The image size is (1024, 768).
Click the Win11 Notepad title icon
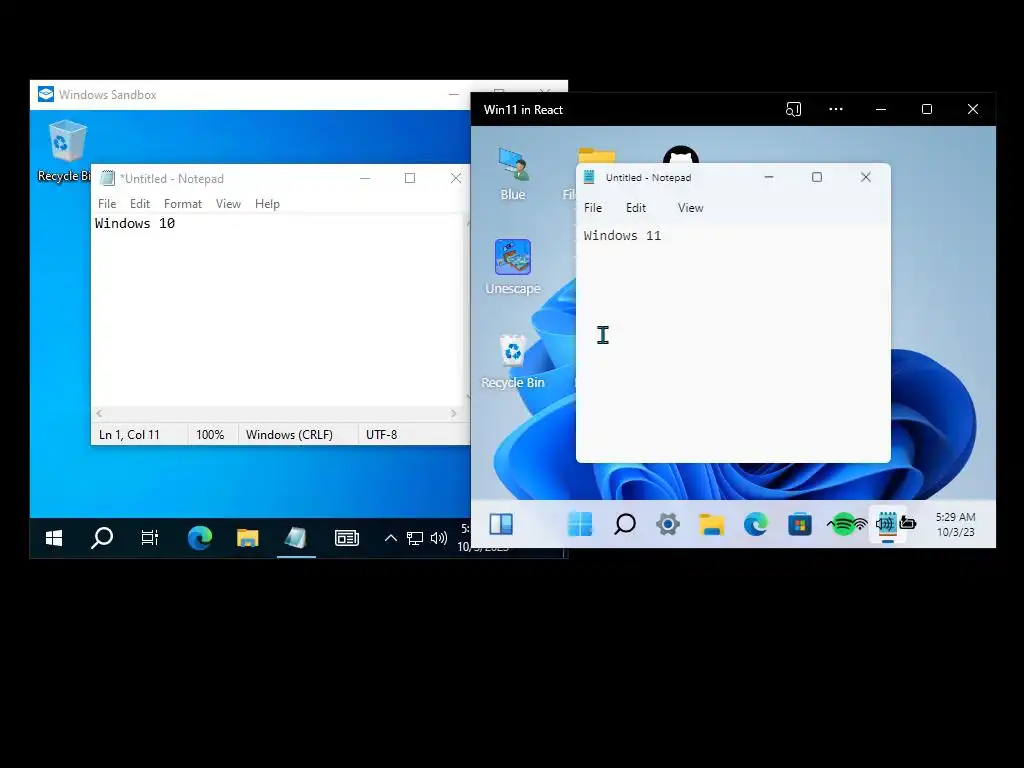589,177
